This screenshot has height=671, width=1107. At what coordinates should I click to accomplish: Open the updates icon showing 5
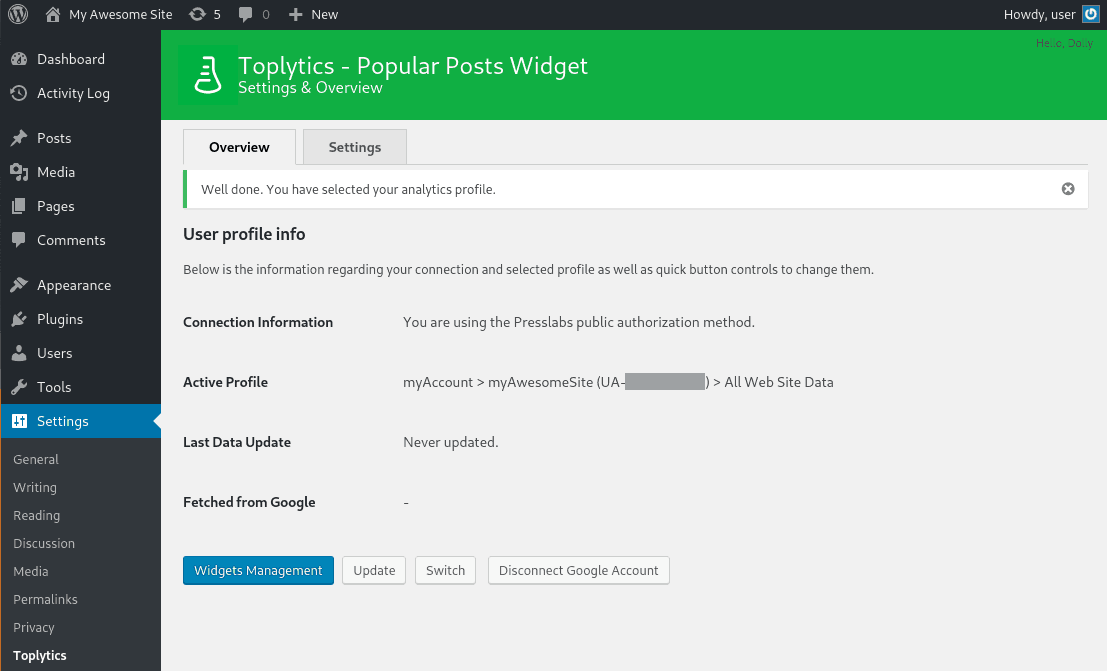(198, 14)
